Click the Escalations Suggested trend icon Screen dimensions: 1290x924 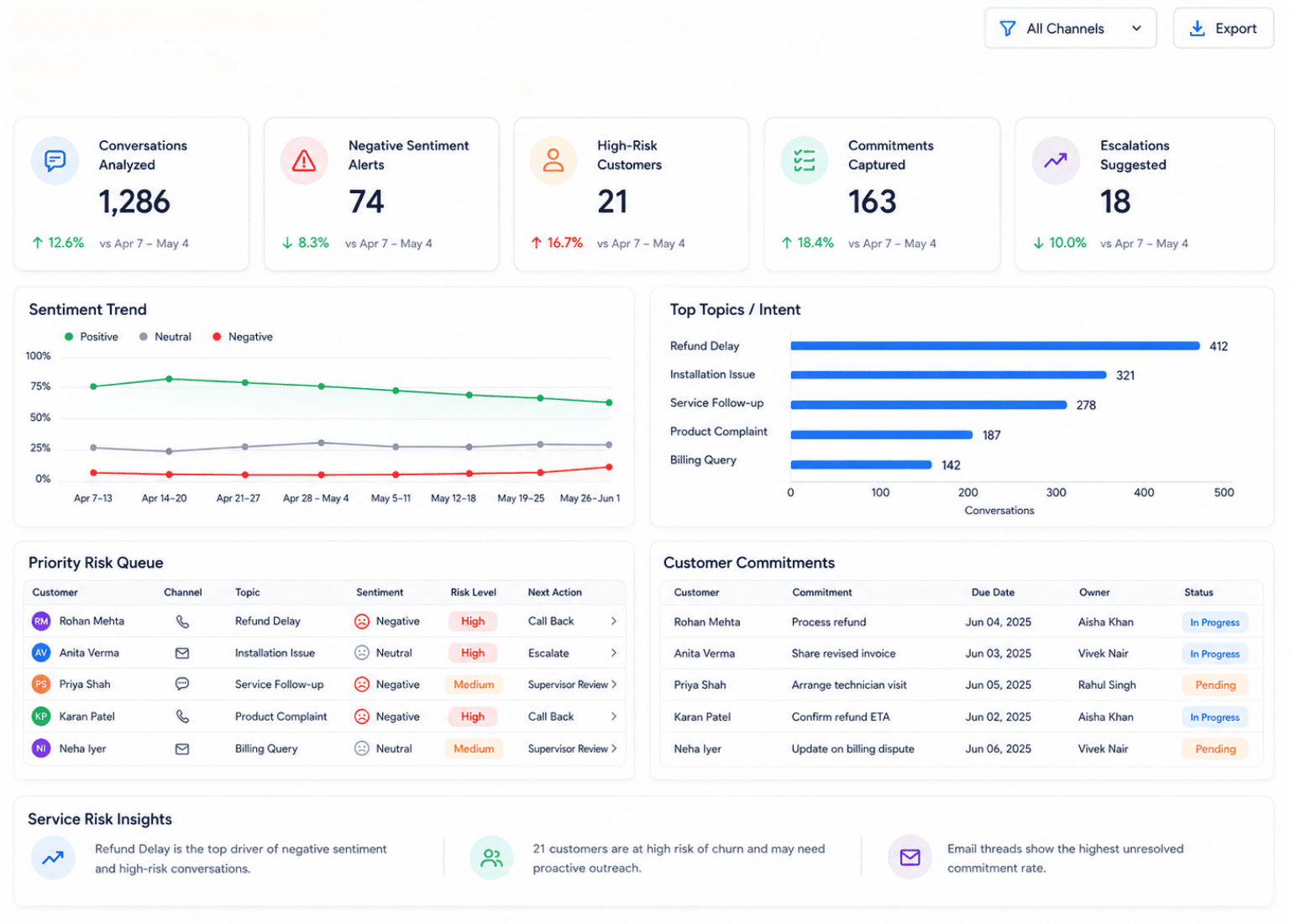(1055, 160)
